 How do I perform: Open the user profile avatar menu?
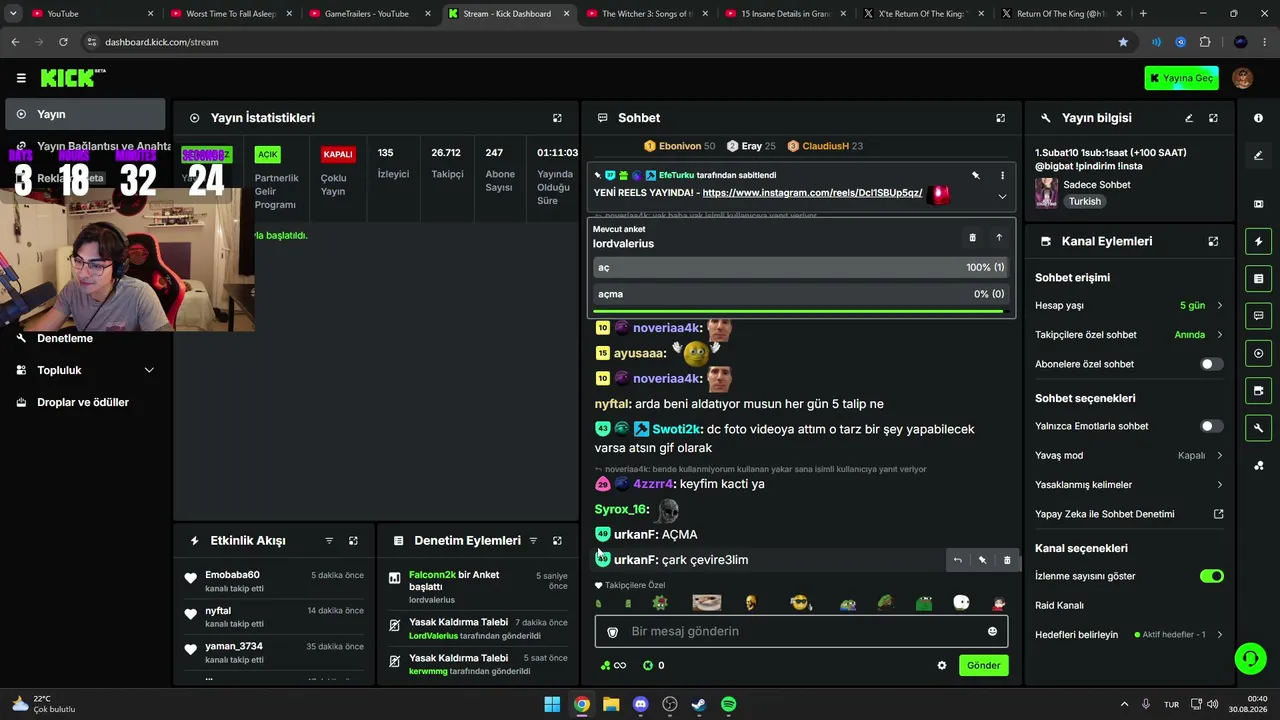(x=1242, y=78)
